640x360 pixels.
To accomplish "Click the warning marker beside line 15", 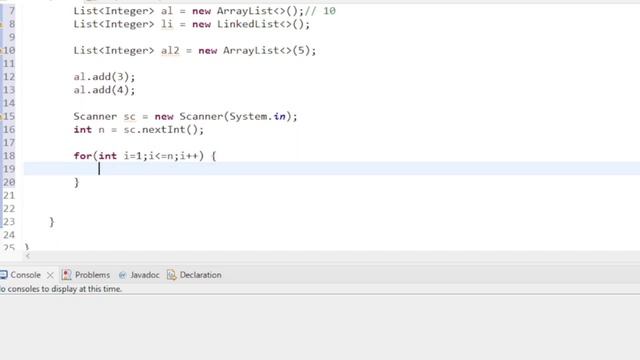I will tap(2, 117).
